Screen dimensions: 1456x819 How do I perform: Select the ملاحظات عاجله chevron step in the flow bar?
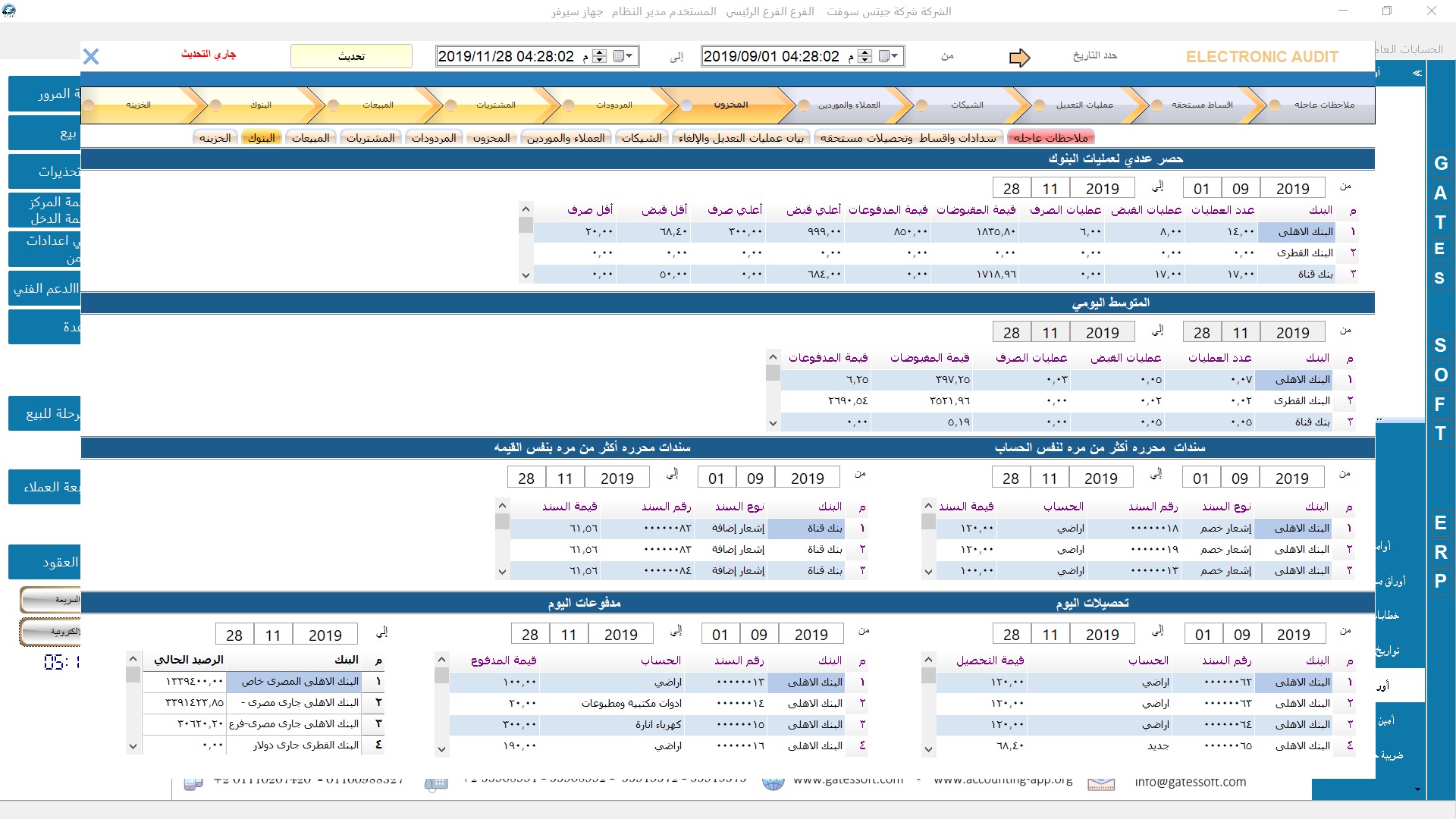point(1323,105)
